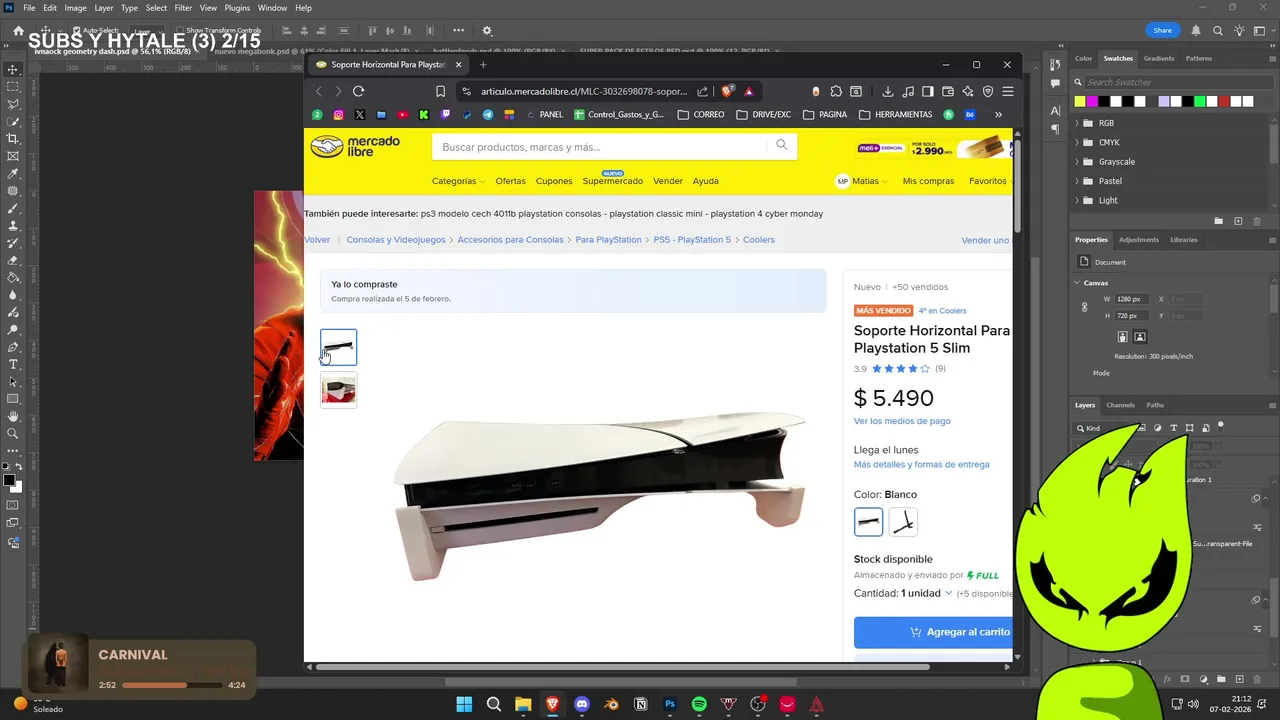Toggle Show Transform Controls checkbox
Screen dimensions: 1280x720
click(179, 31)
